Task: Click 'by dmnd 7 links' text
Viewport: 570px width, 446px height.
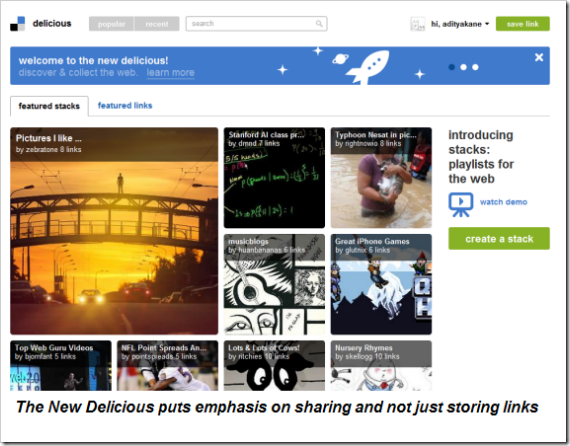Action: tap(254, 144)
